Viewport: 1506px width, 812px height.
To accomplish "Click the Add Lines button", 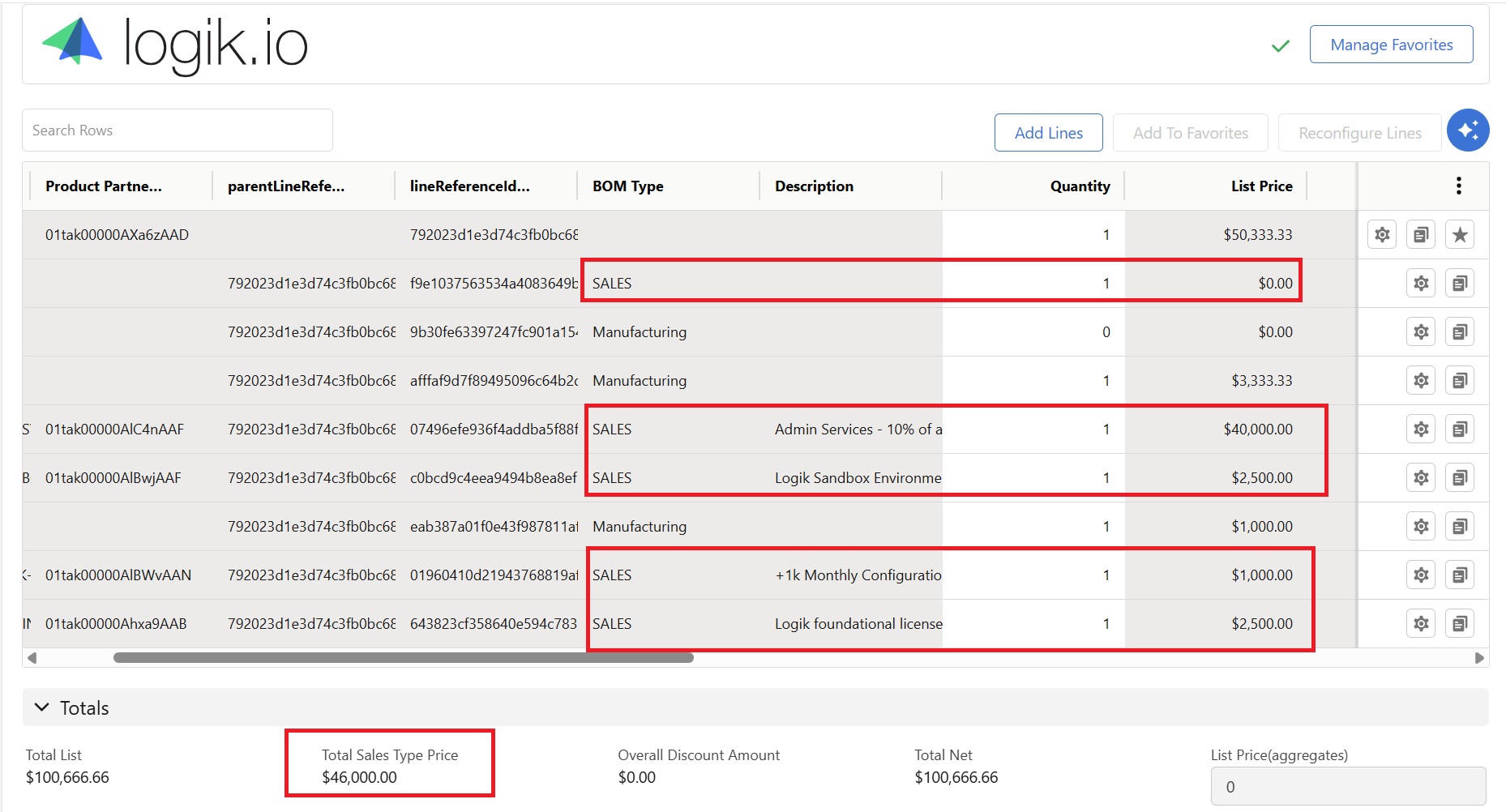I will [x=1049, y=132].
